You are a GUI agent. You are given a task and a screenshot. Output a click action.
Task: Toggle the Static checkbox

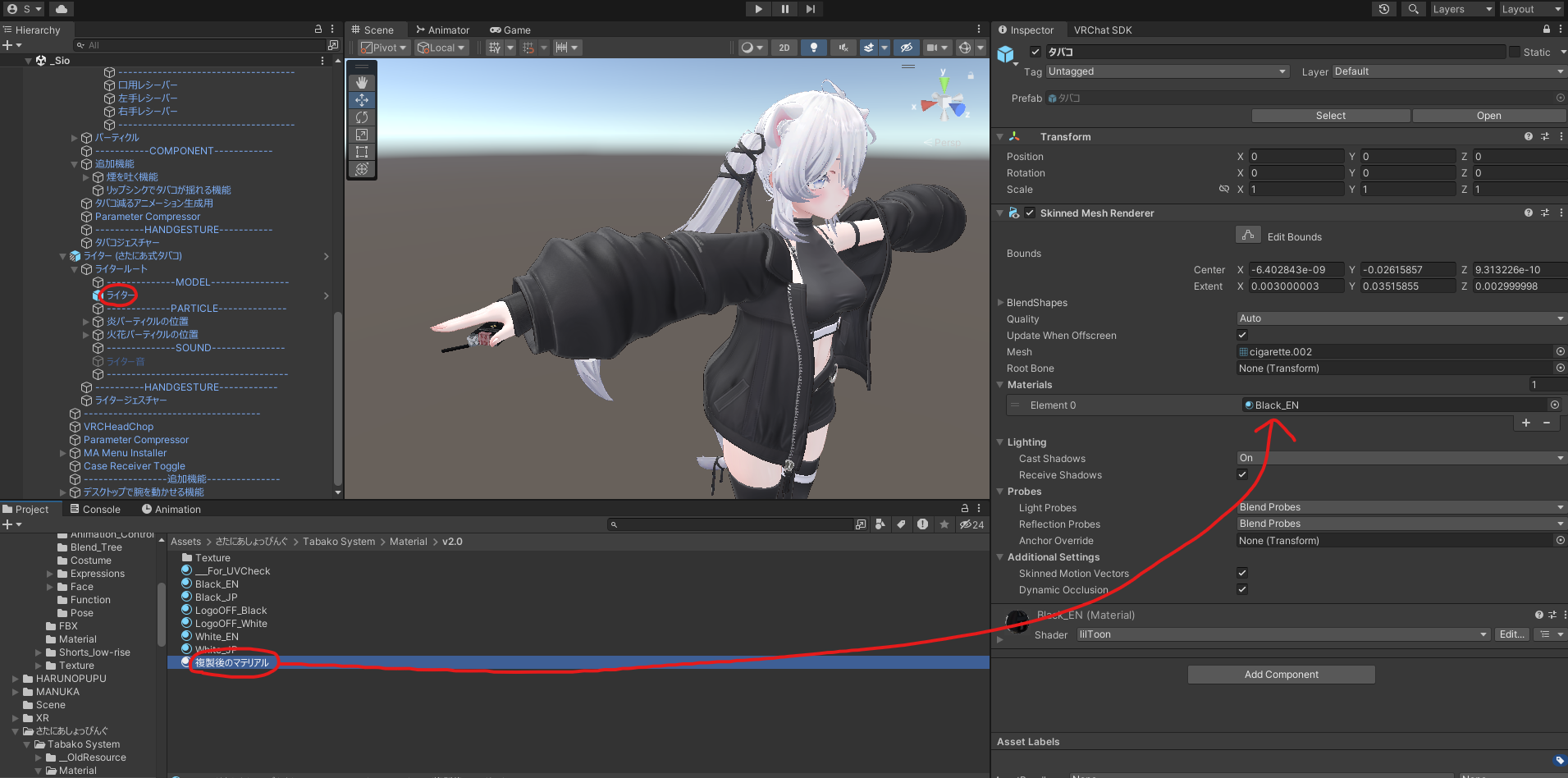click(x=1515, y=52)
